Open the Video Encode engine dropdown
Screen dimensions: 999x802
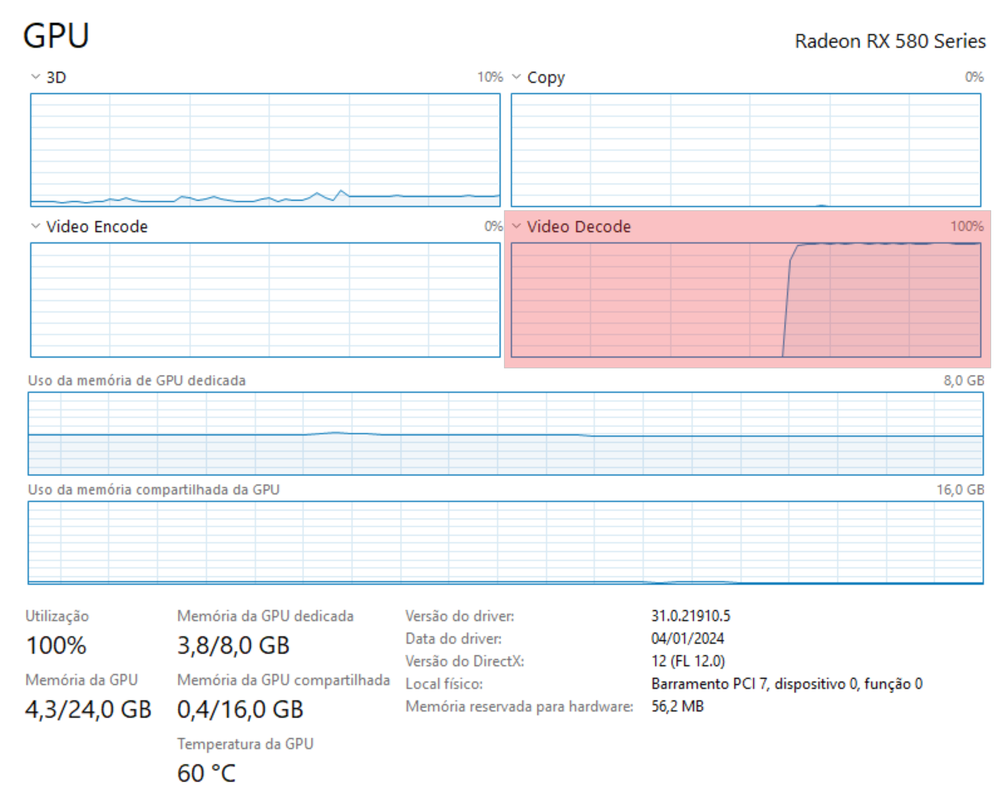(36, 226)
